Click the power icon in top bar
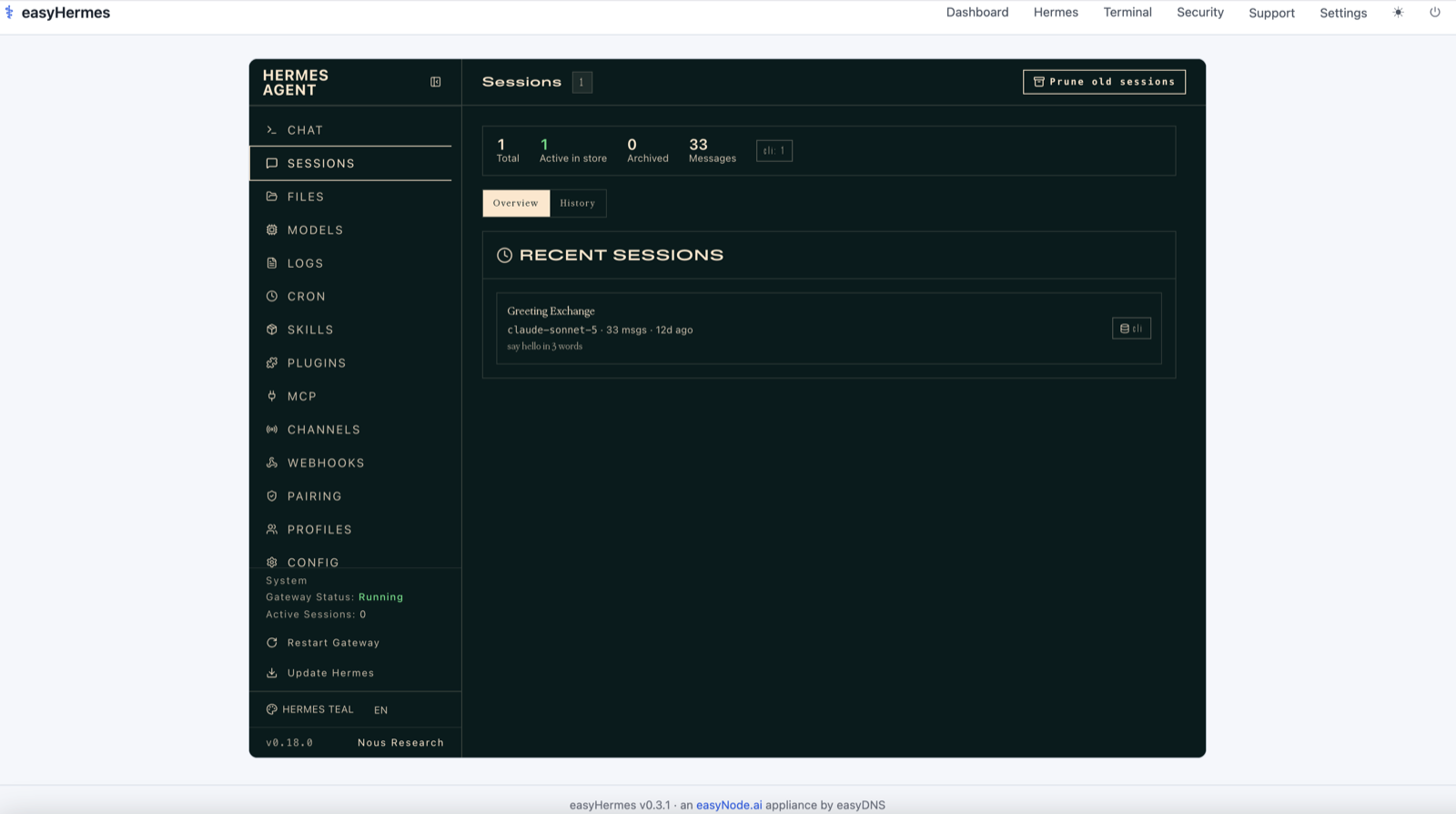This screenshot has height=814, width=1456. click(1434, 13)
